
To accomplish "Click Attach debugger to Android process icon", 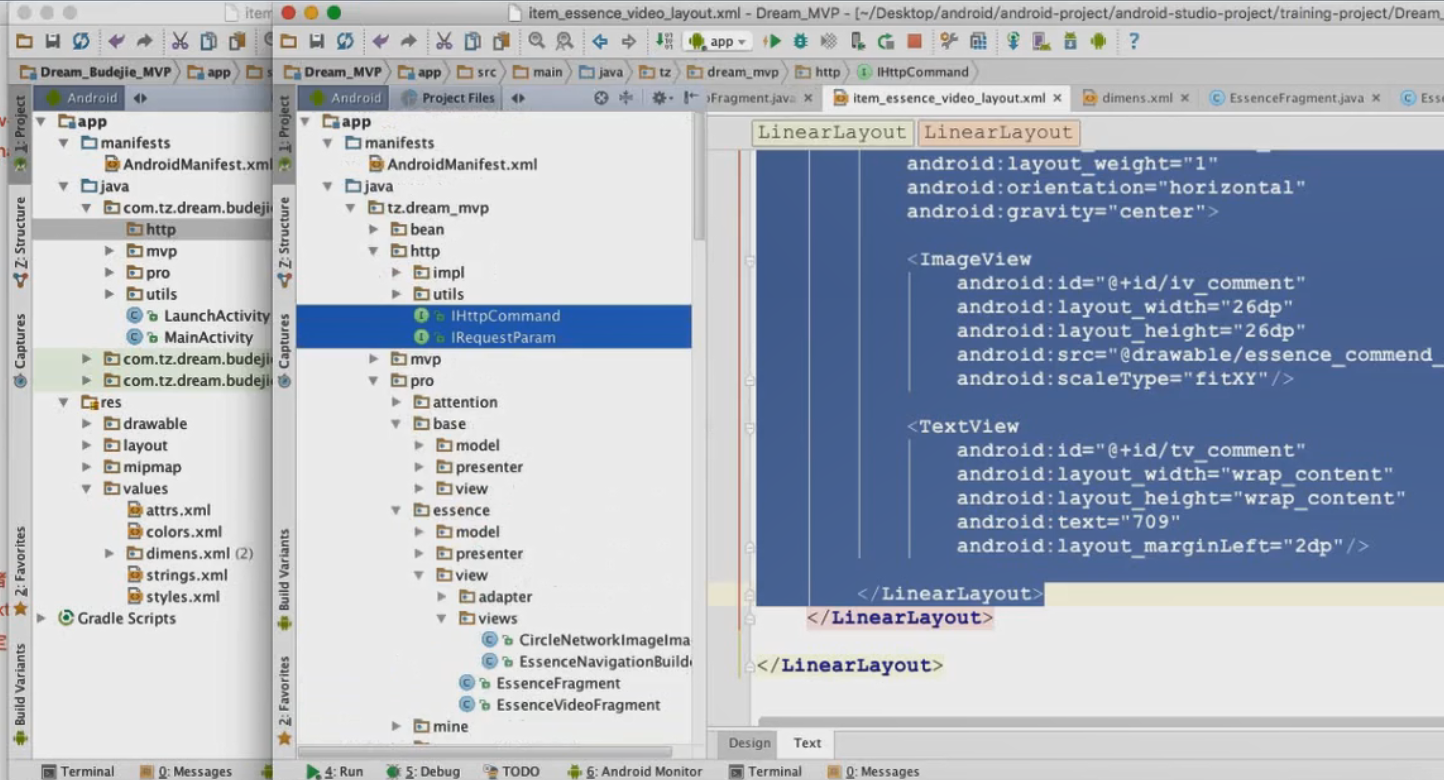I will click(857, 41).
